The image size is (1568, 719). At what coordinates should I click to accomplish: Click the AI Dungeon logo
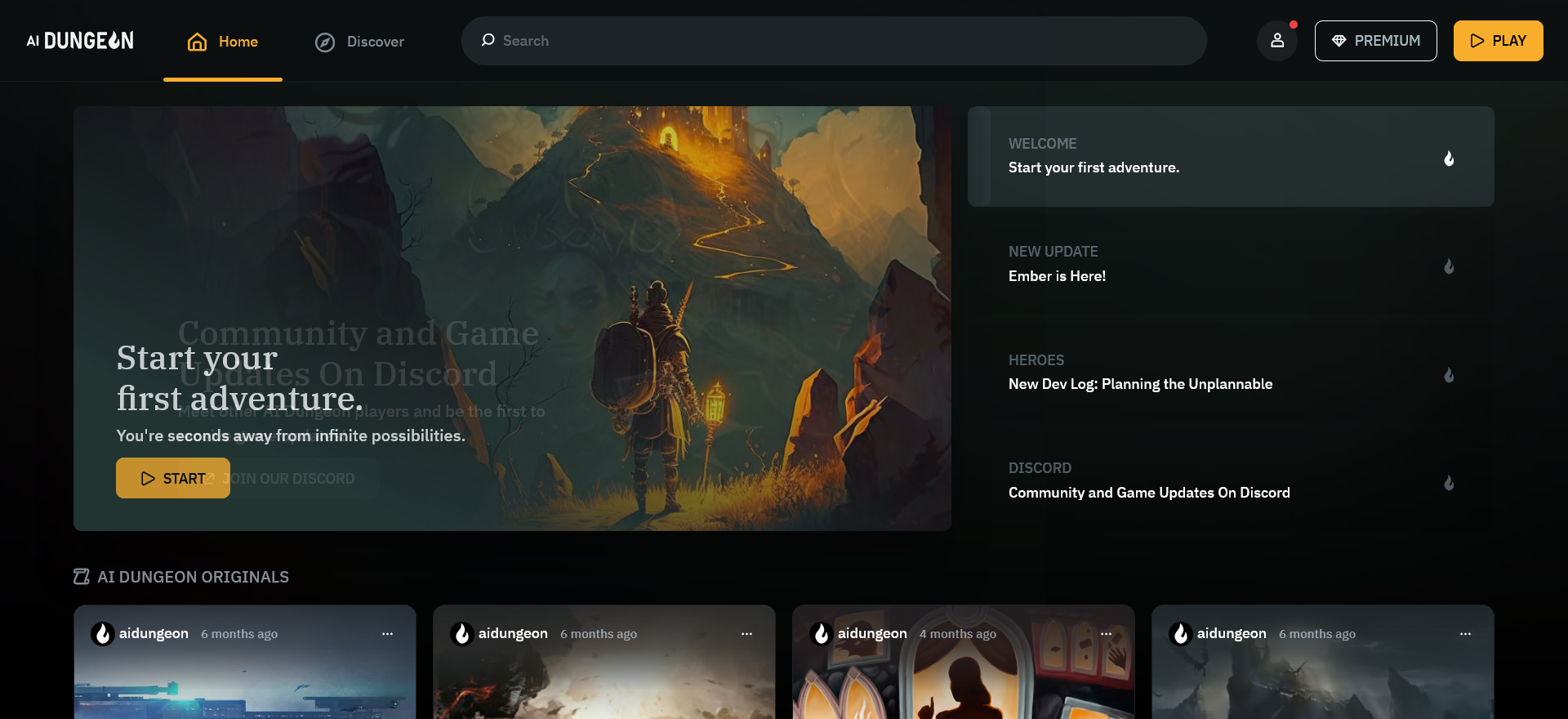click(80, 41)
